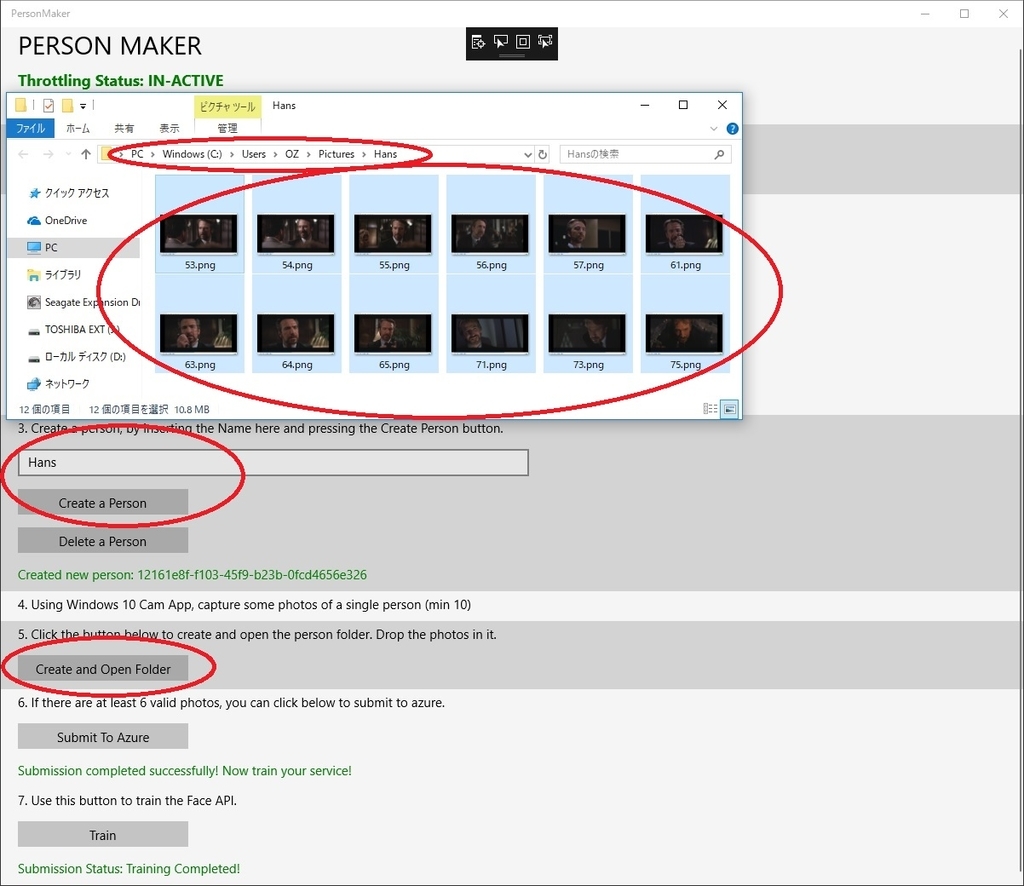Click the New Folder icon in quick access toolbar
The height and width of the screenshot is (886, 1024).
(67, 105)
